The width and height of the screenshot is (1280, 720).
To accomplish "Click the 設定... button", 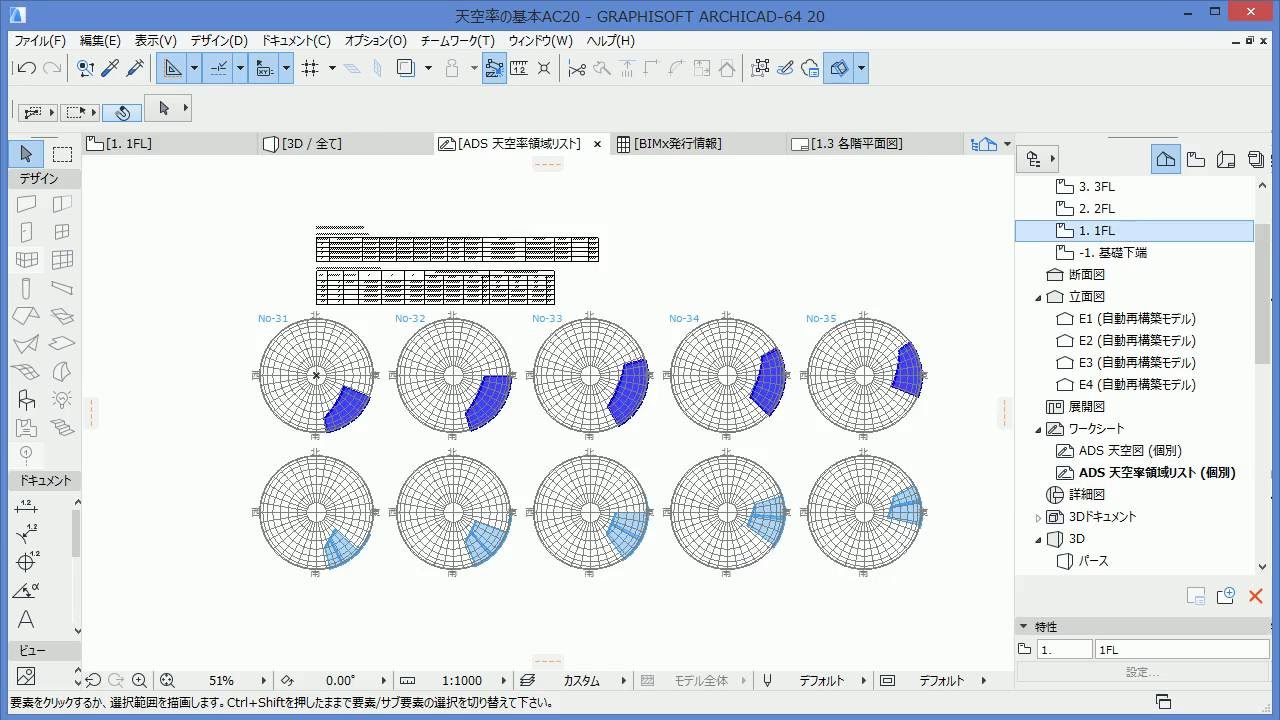I will point(1142,672).
